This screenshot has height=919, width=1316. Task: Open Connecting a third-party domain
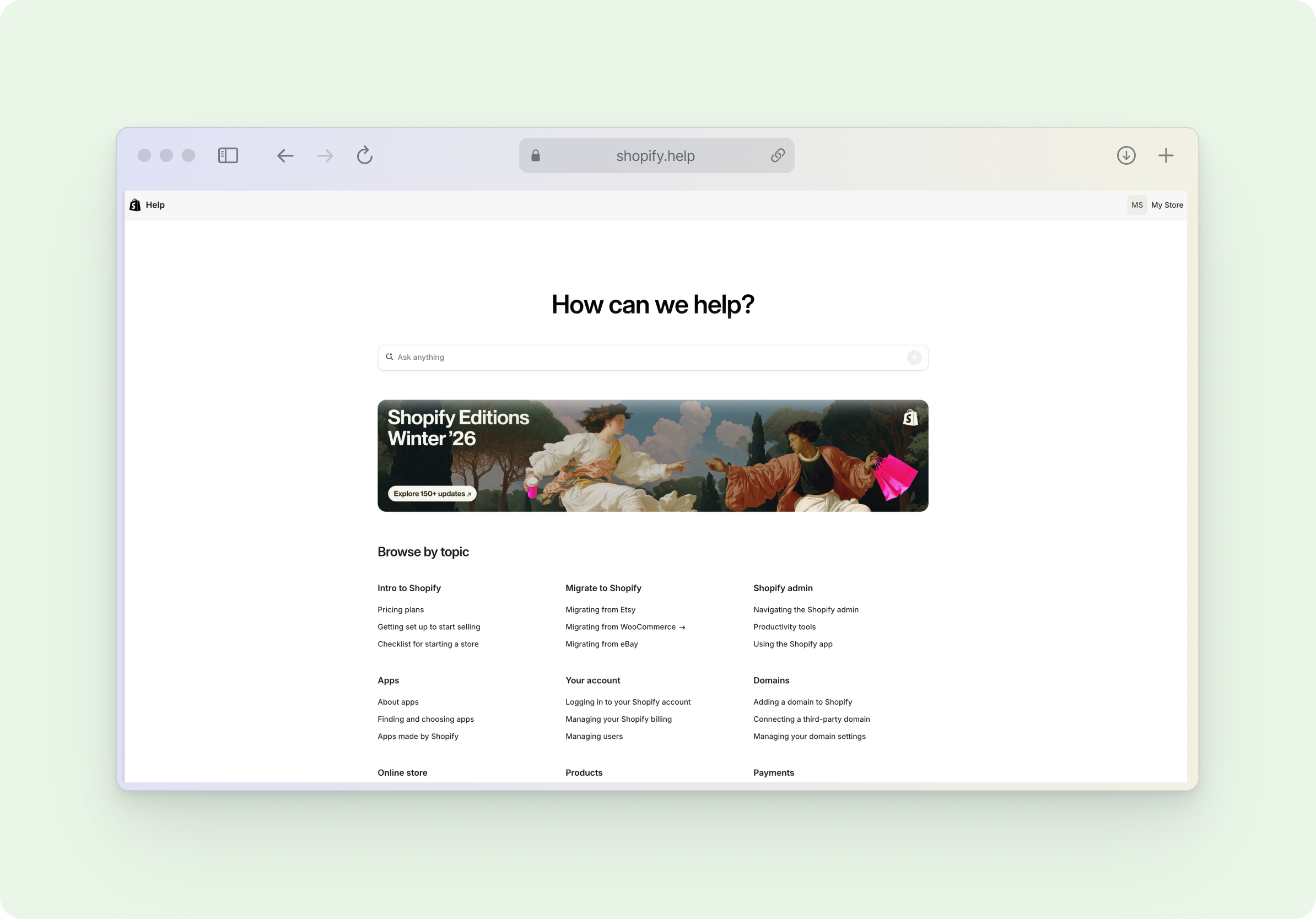tap(812, 719)
